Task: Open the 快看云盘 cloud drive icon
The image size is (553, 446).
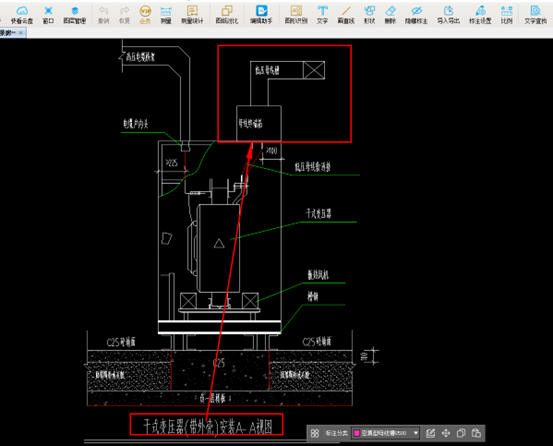Action: [x=22, y=15]
